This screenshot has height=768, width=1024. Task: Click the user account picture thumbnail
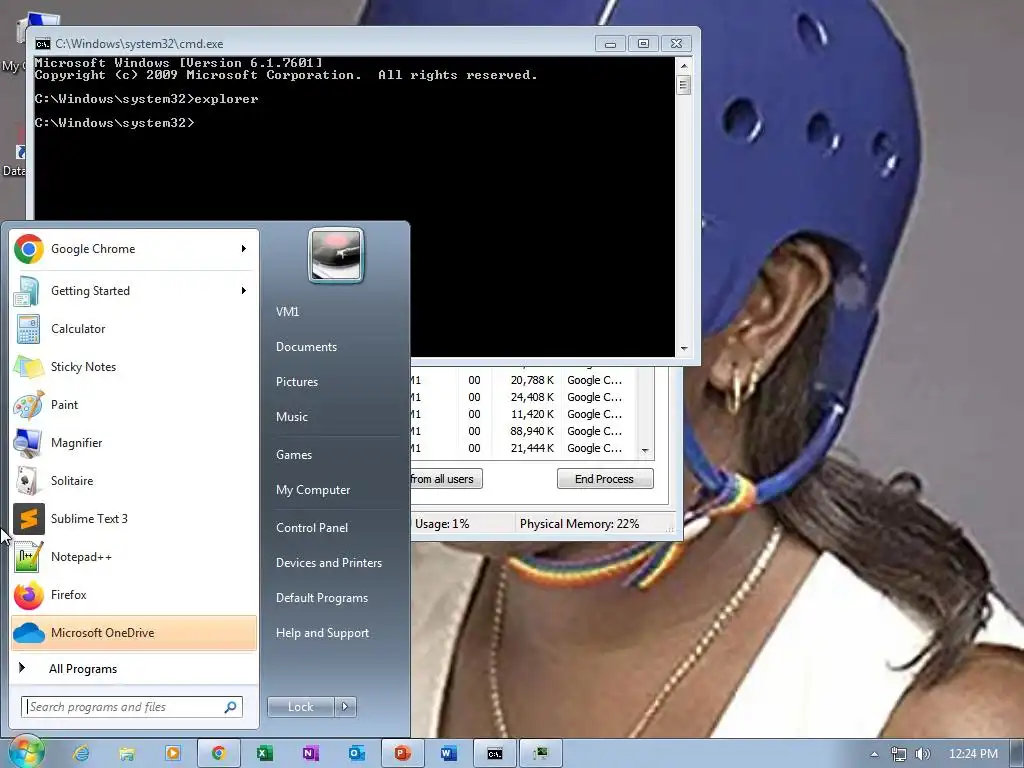point(336,255)
